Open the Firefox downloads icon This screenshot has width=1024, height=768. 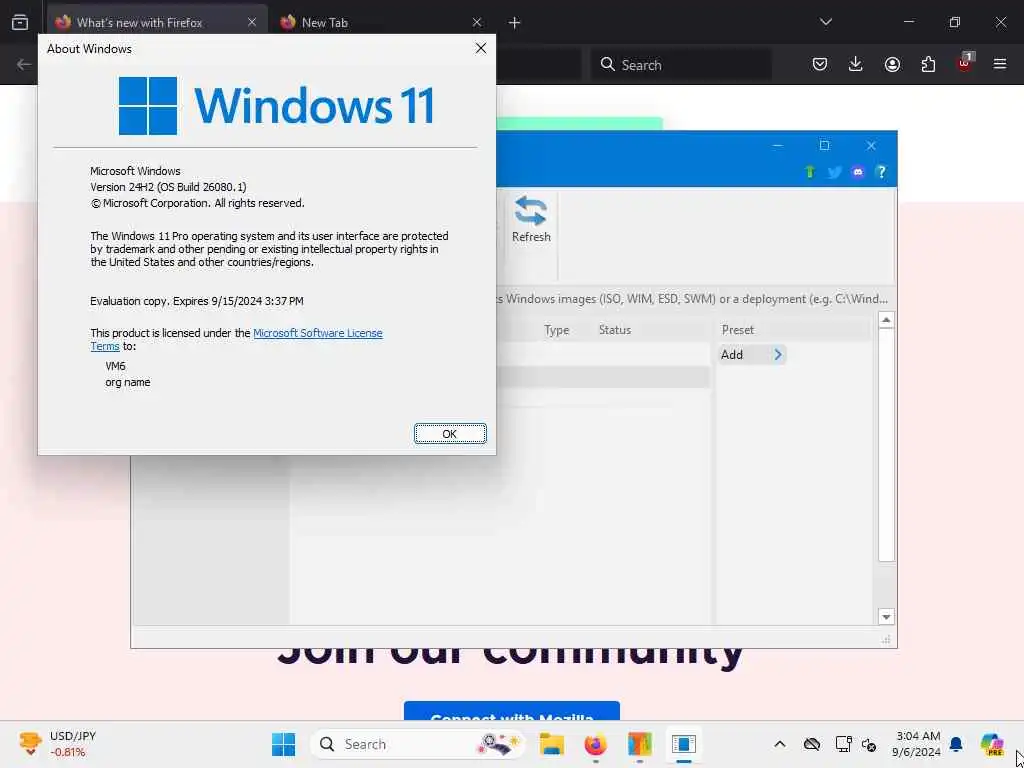point(856,64)
